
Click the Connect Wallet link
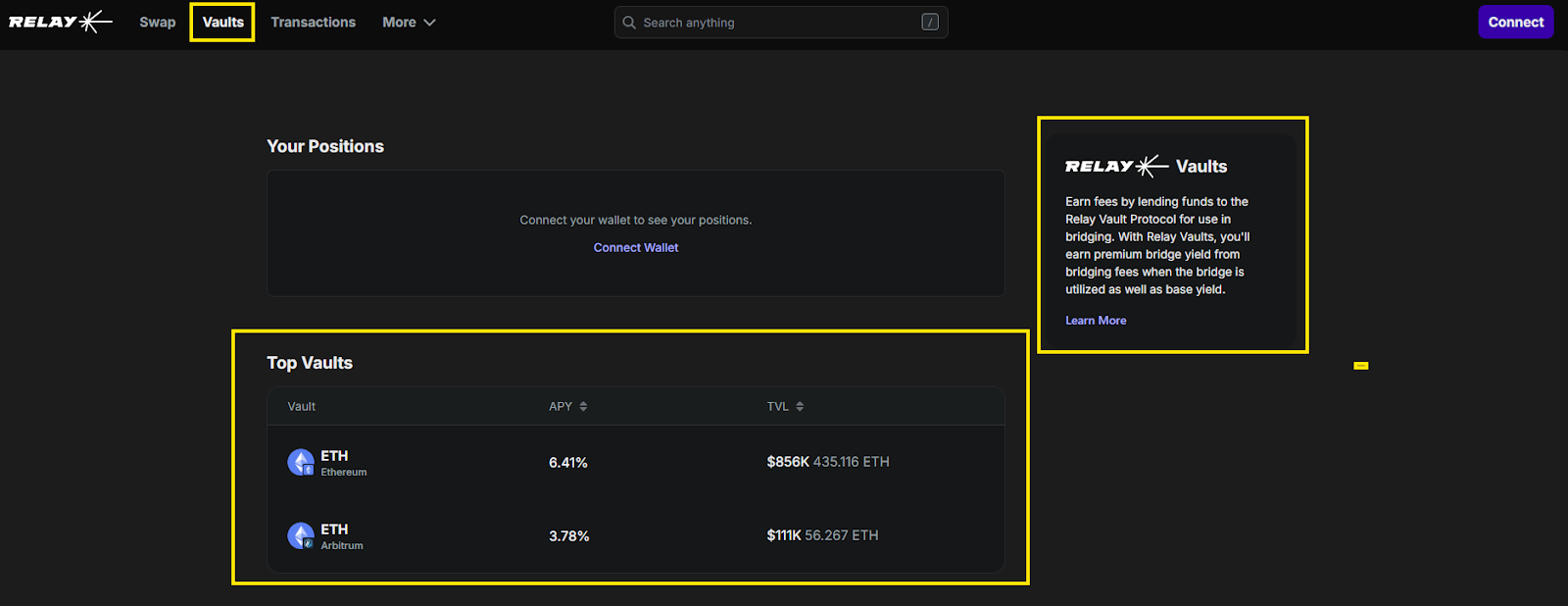tap(636, 247)
